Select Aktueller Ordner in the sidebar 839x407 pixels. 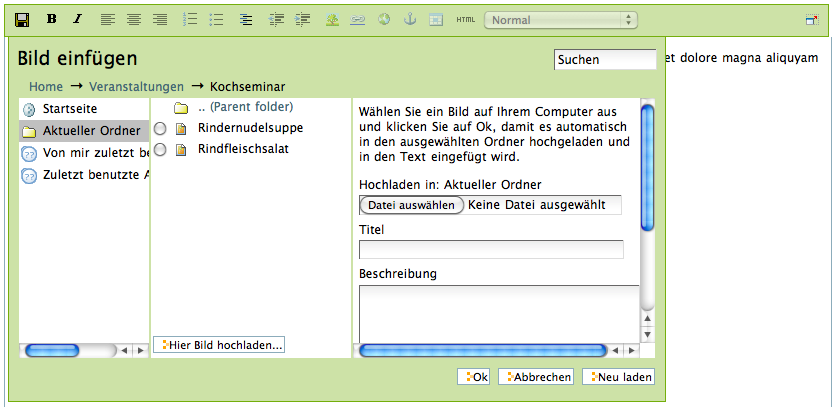(84, 131)
